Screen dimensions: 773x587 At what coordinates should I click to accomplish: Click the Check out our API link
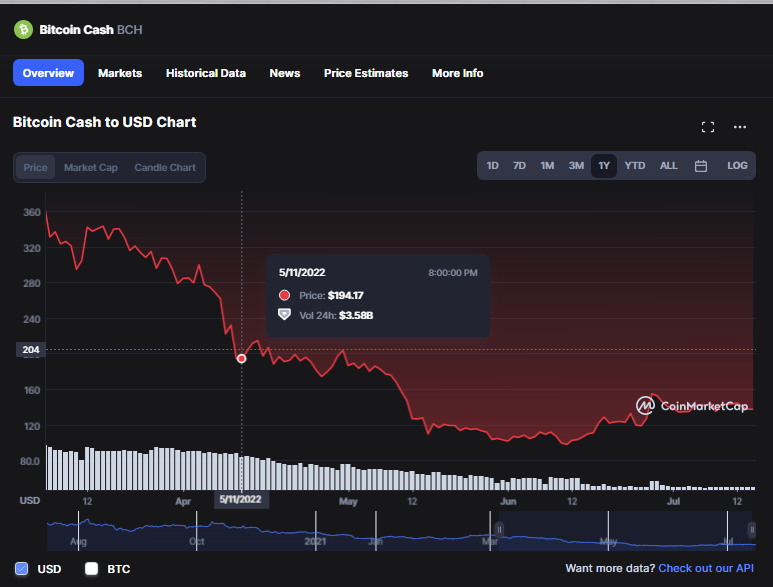706,568
